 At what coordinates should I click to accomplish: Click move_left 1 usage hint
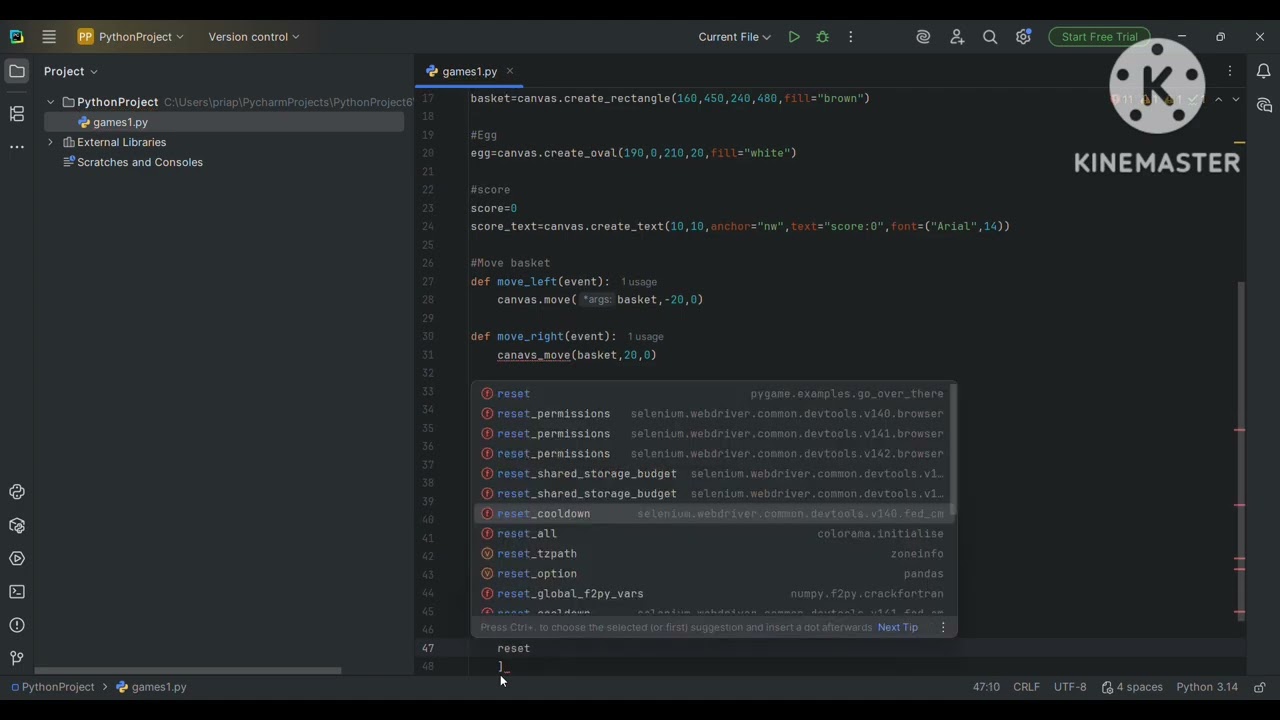pos(639,282)
